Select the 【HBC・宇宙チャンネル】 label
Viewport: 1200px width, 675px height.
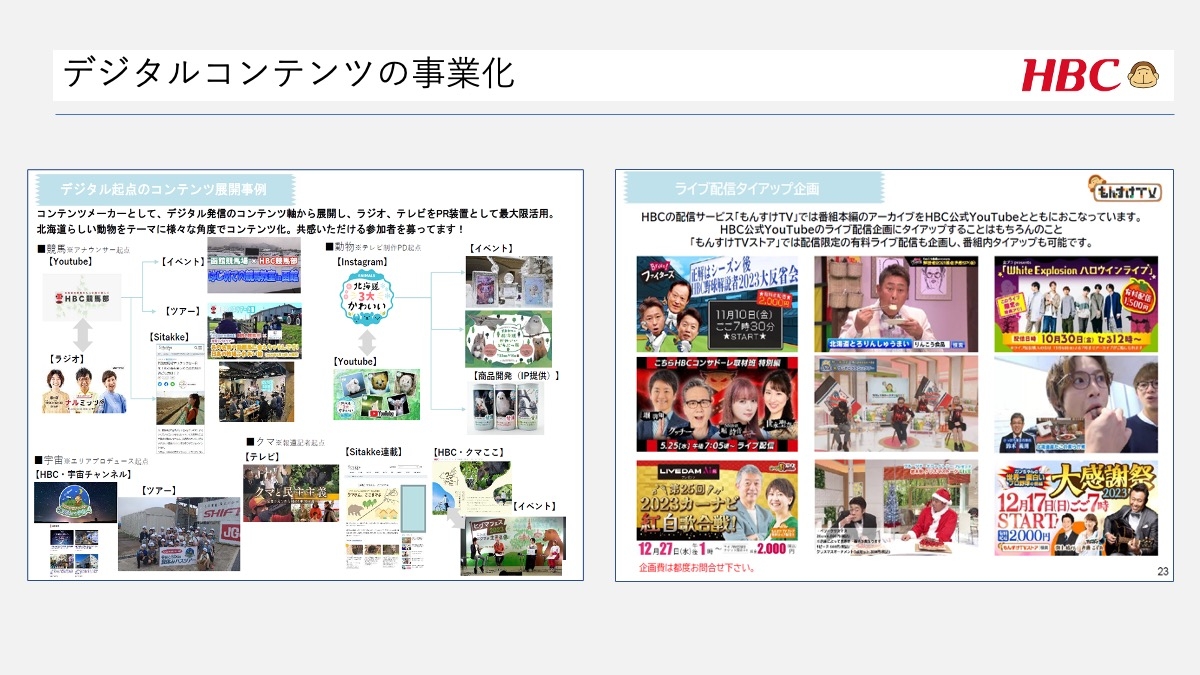pyautogui.click(x=83, y=474)
